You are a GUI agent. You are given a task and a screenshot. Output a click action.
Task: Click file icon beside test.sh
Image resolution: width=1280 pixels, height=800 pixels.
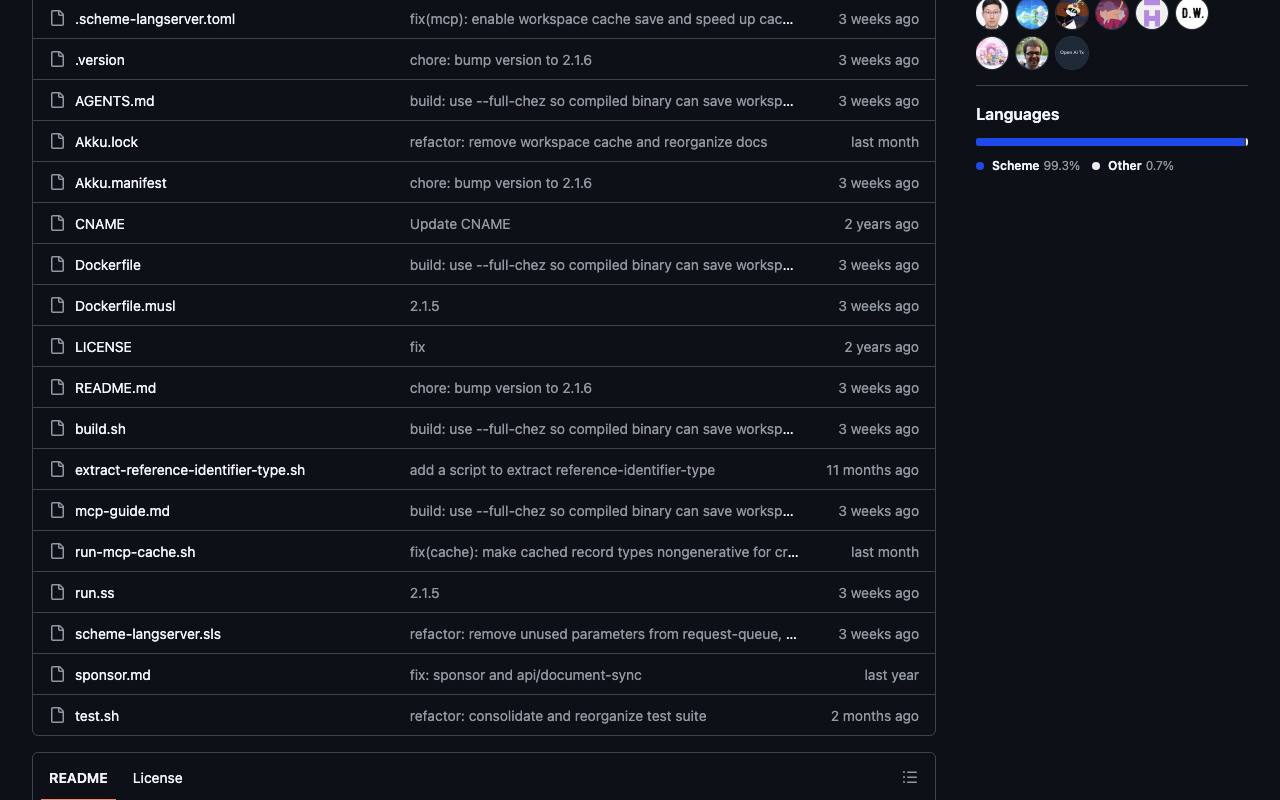[58, 716]
